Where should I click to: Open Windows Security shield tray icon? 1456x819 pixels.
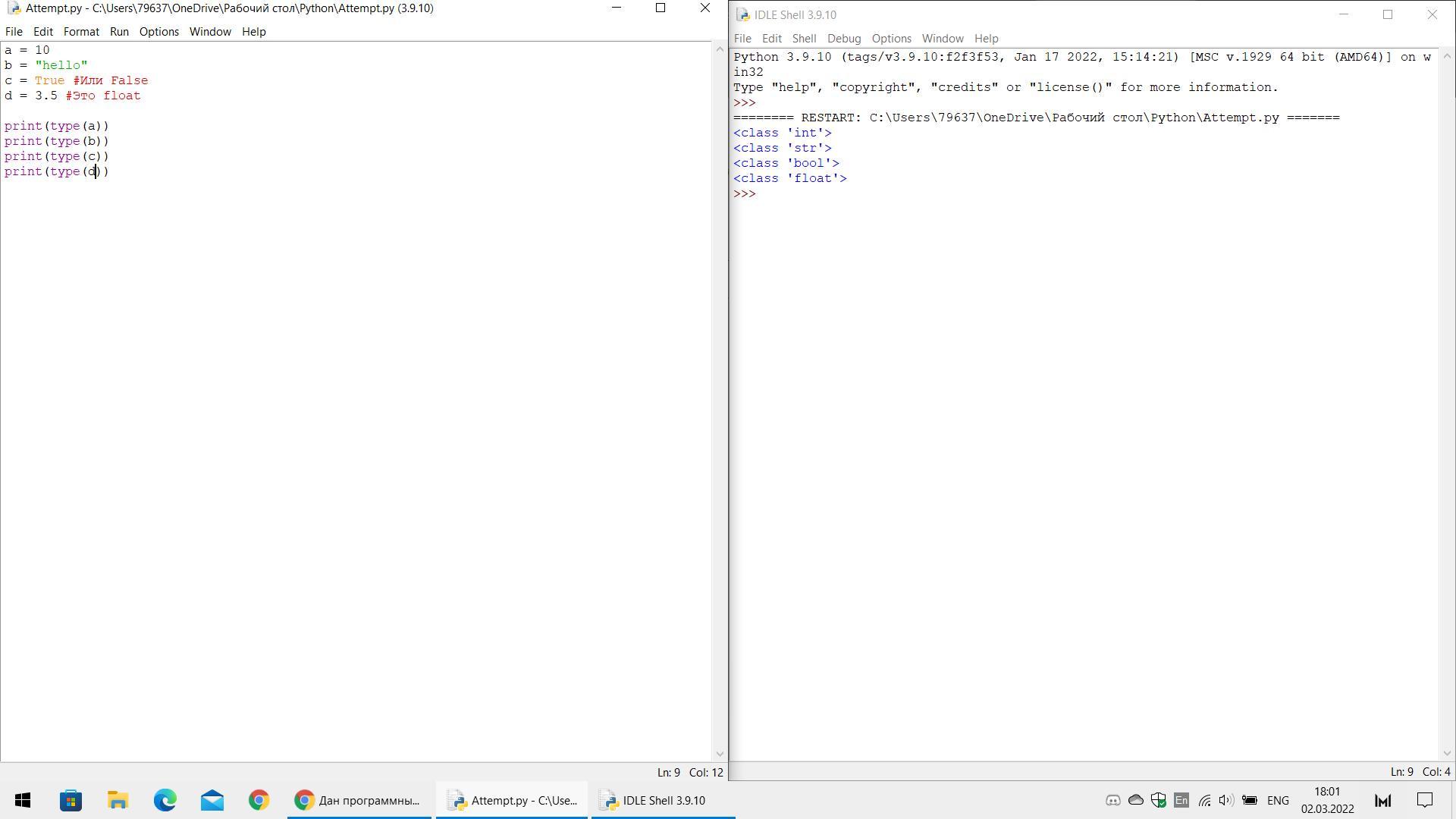click(1158, 800)
